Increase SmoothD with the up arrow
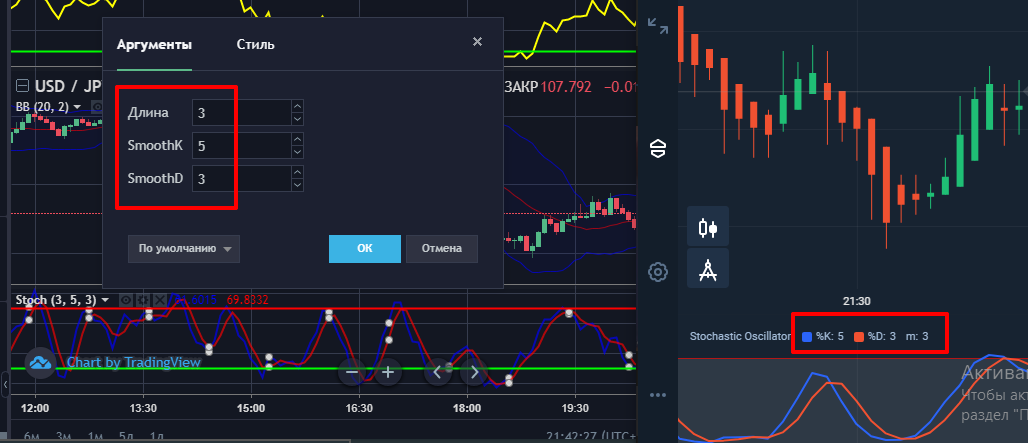Viewport: 1028px width, 443px height. click(x=297, y=172)
